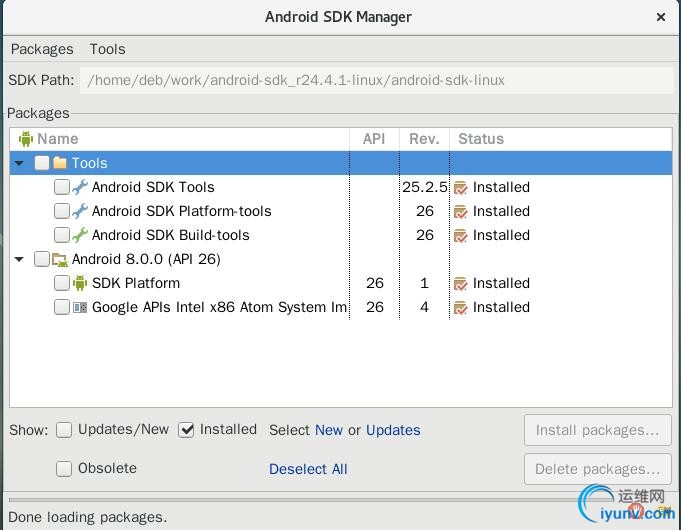Viewport: 681px width, 530px height.
Task: Open the Tools menu in menu bar
Action: click(107, 49)
